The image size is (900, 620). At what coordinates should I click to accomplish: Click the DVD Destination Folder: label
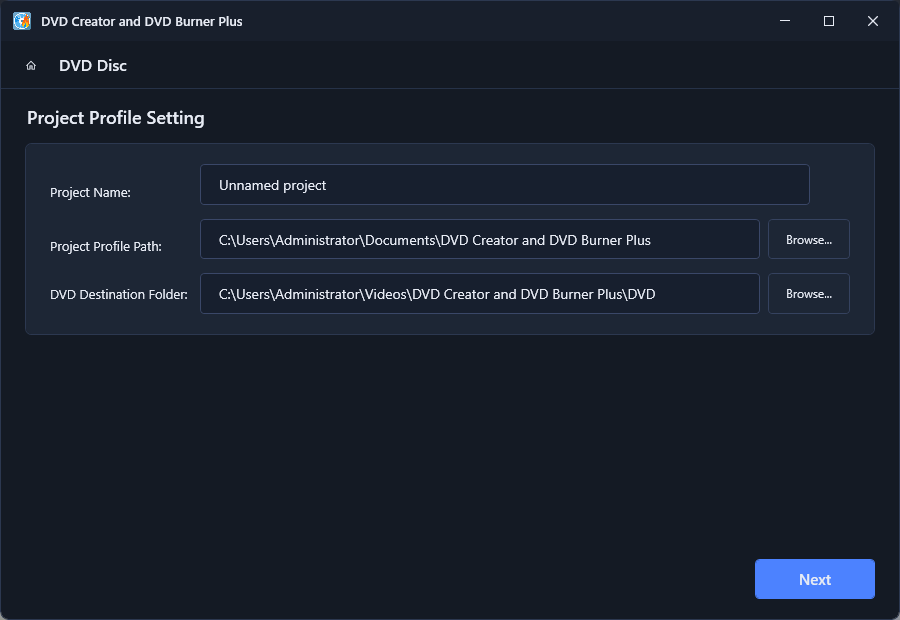click(x=119, y=294)
